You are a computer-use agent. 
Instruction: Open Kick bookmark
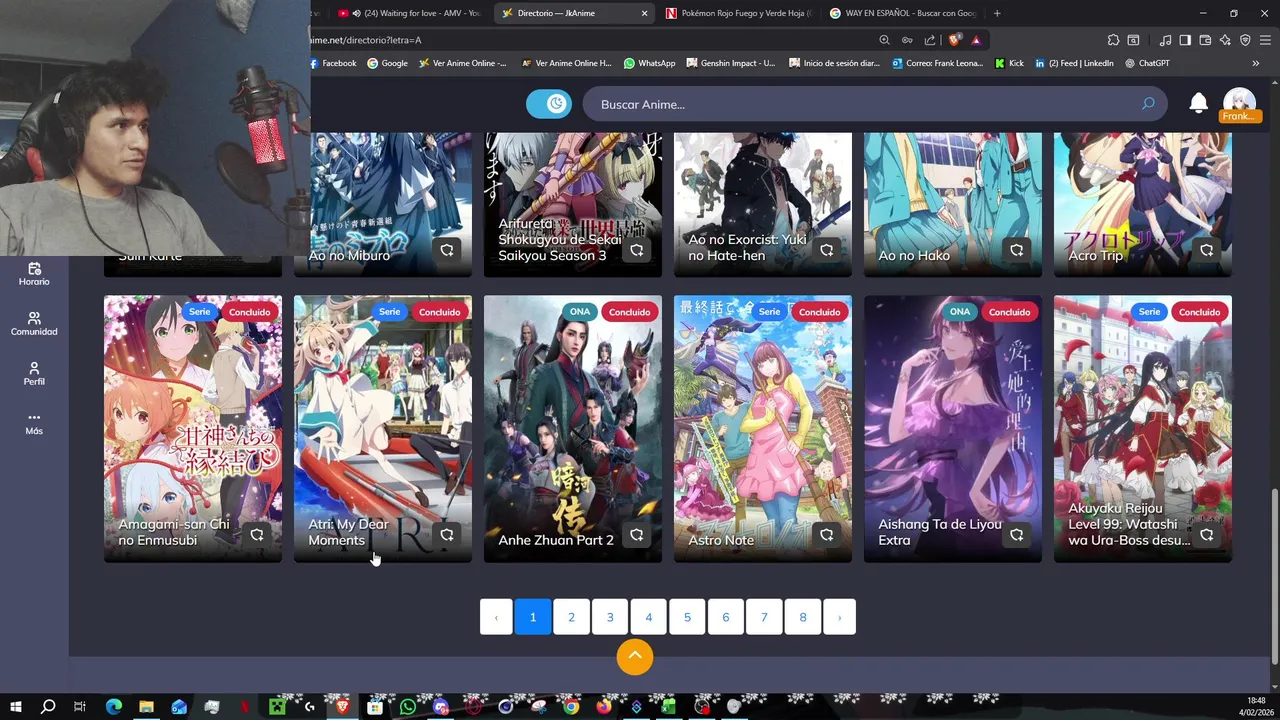point(1009,63)
